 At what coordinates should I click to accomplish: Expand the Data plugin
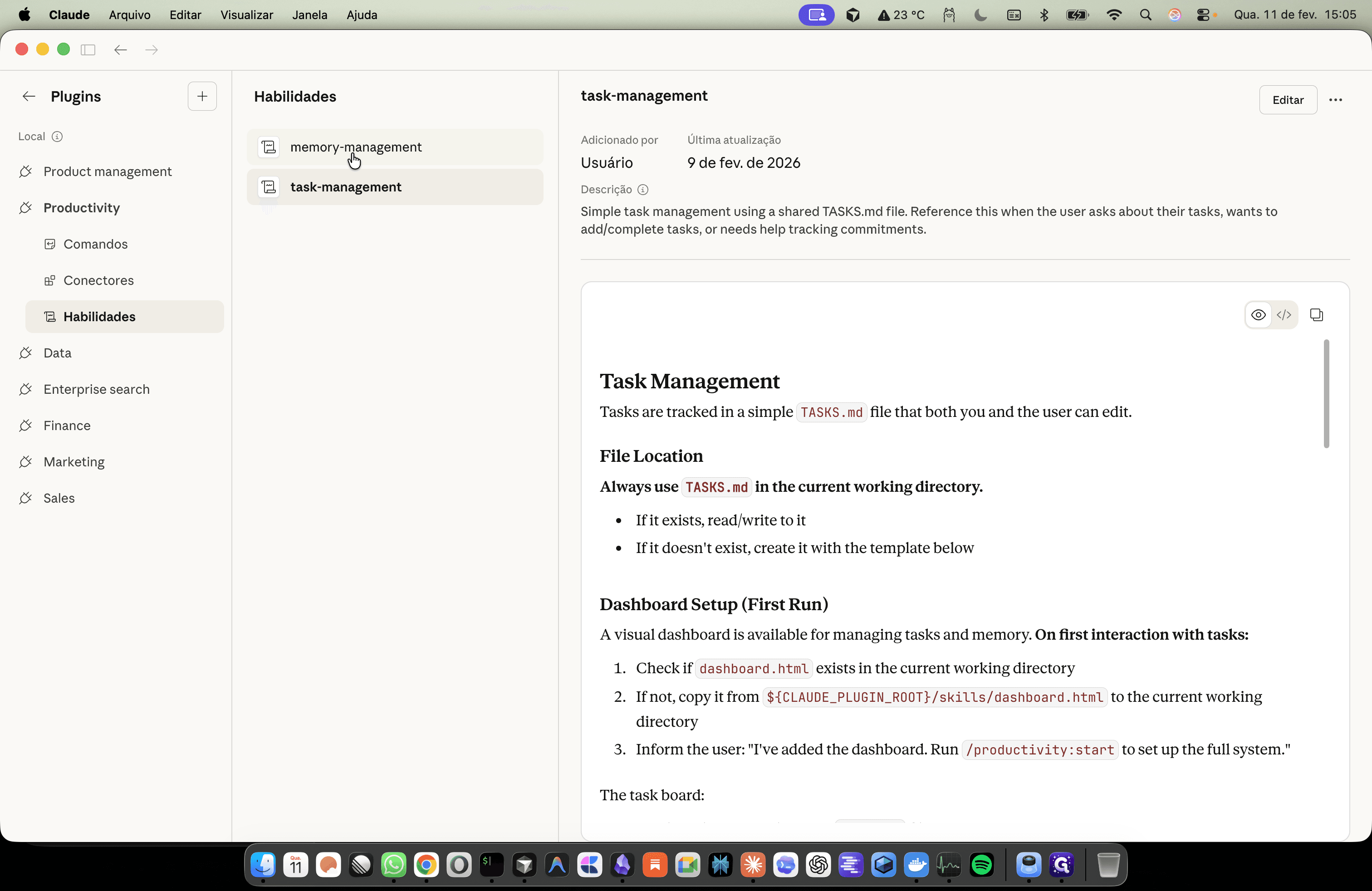[x=57, y=352]
